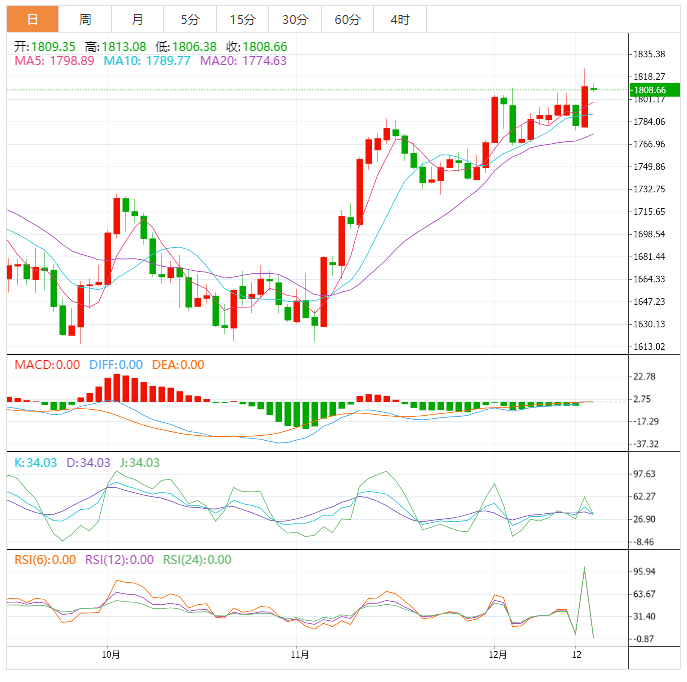This screenshot has height=682, width=687.
Task: Click the J:34.03 KDJ label
Action: 140,463
